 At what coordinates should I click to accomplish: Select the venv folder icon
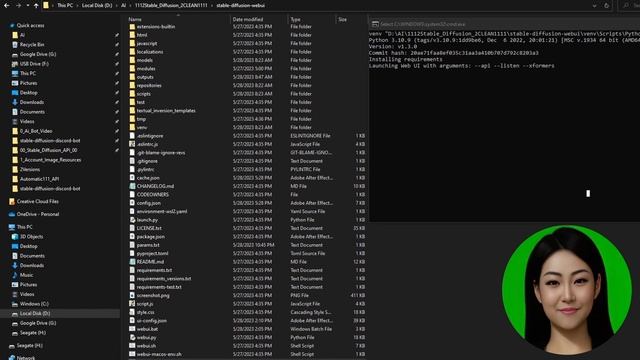pos(132,127)
